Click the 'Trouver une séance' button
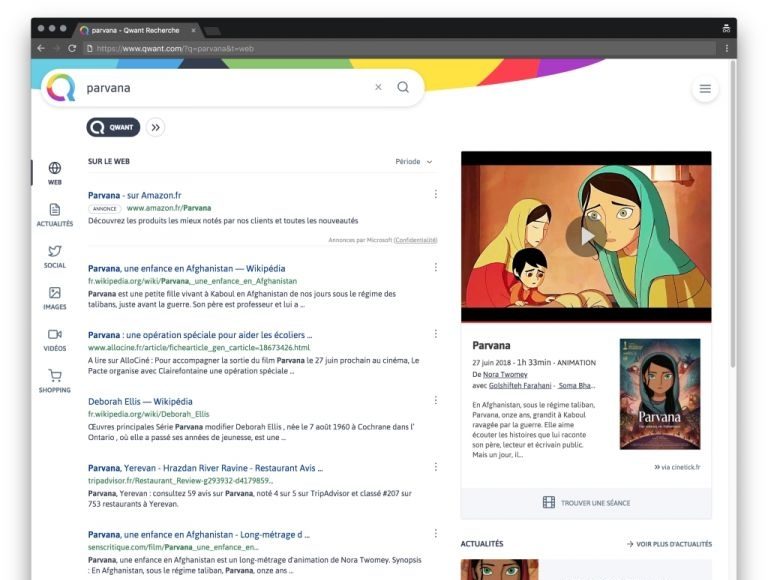768x580 pixels. point(586,503)
